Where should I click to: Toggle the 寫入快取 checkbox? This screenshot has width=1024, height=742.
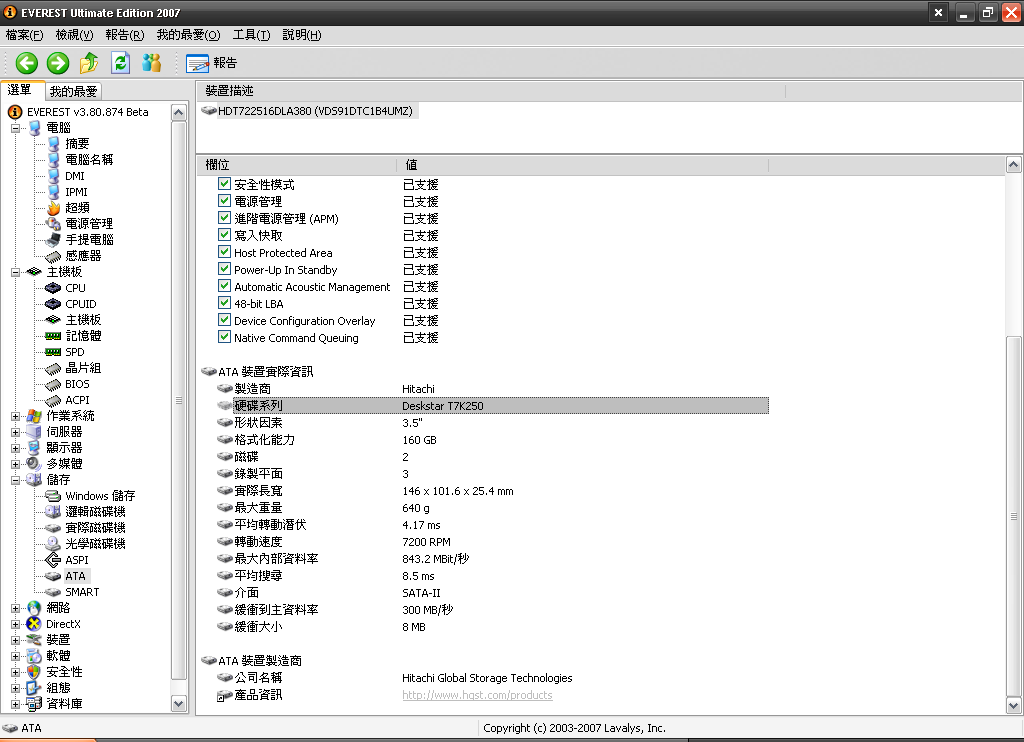pos(224,234)
